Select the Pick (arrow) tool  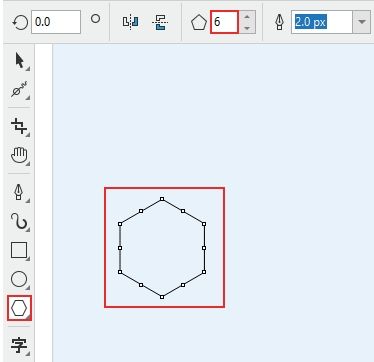19,61
